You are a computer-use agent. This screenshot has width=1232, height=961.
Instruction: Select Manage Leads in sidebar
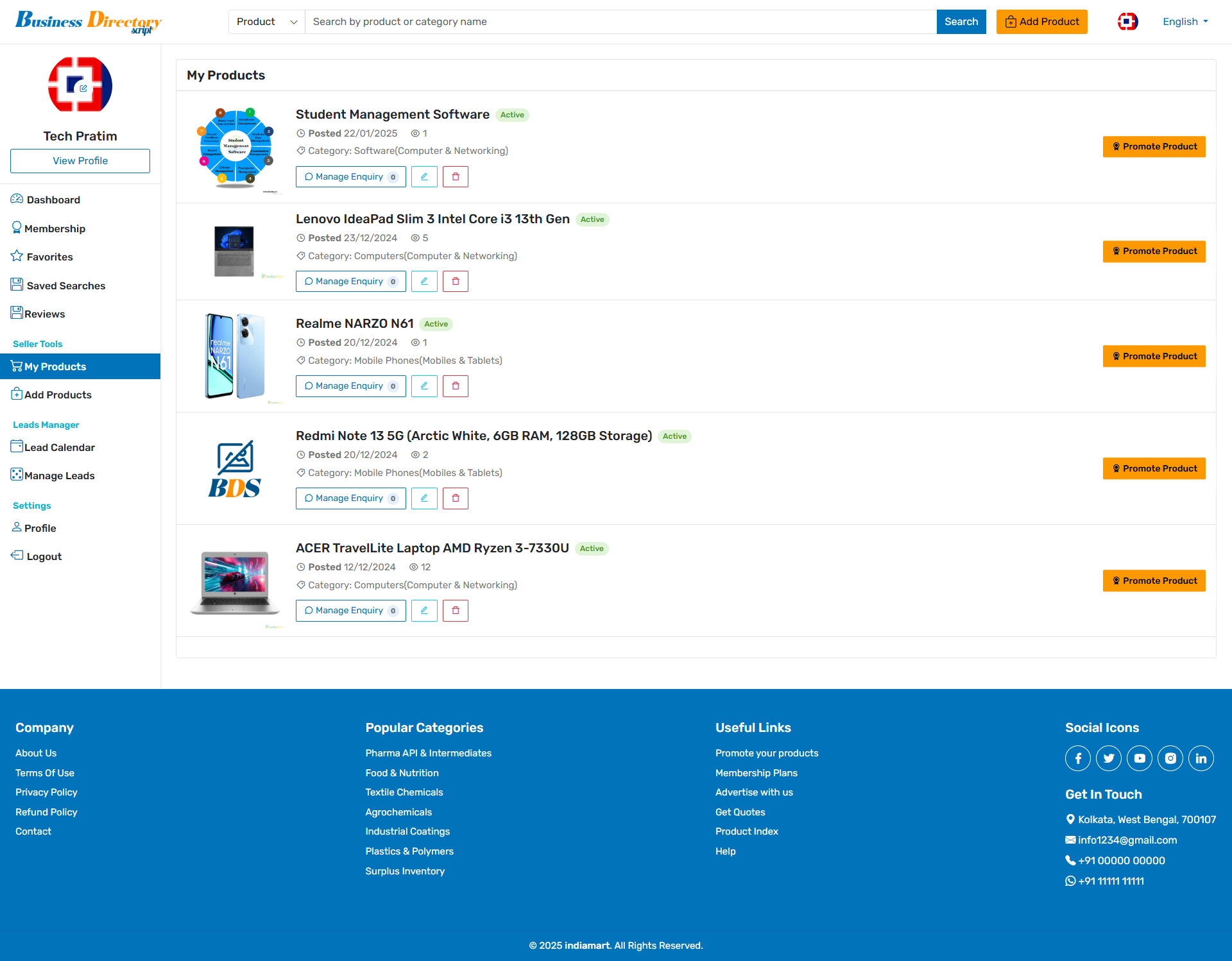coord(59,476)
